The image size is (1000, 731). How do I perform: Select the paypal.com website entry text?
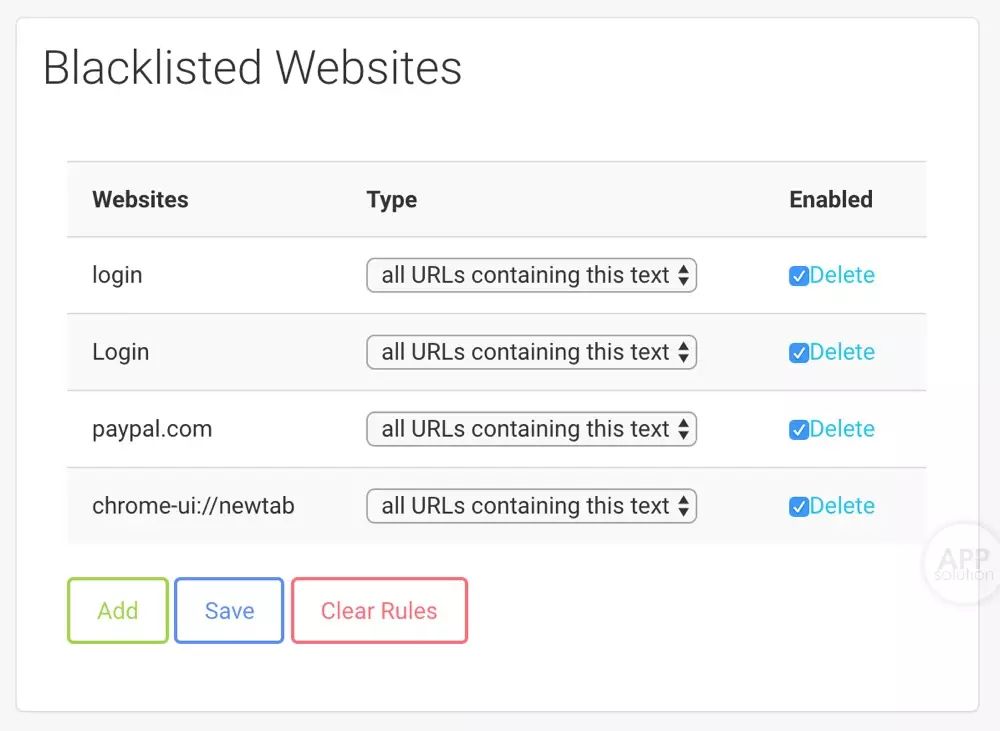click(x=152, y=429)
